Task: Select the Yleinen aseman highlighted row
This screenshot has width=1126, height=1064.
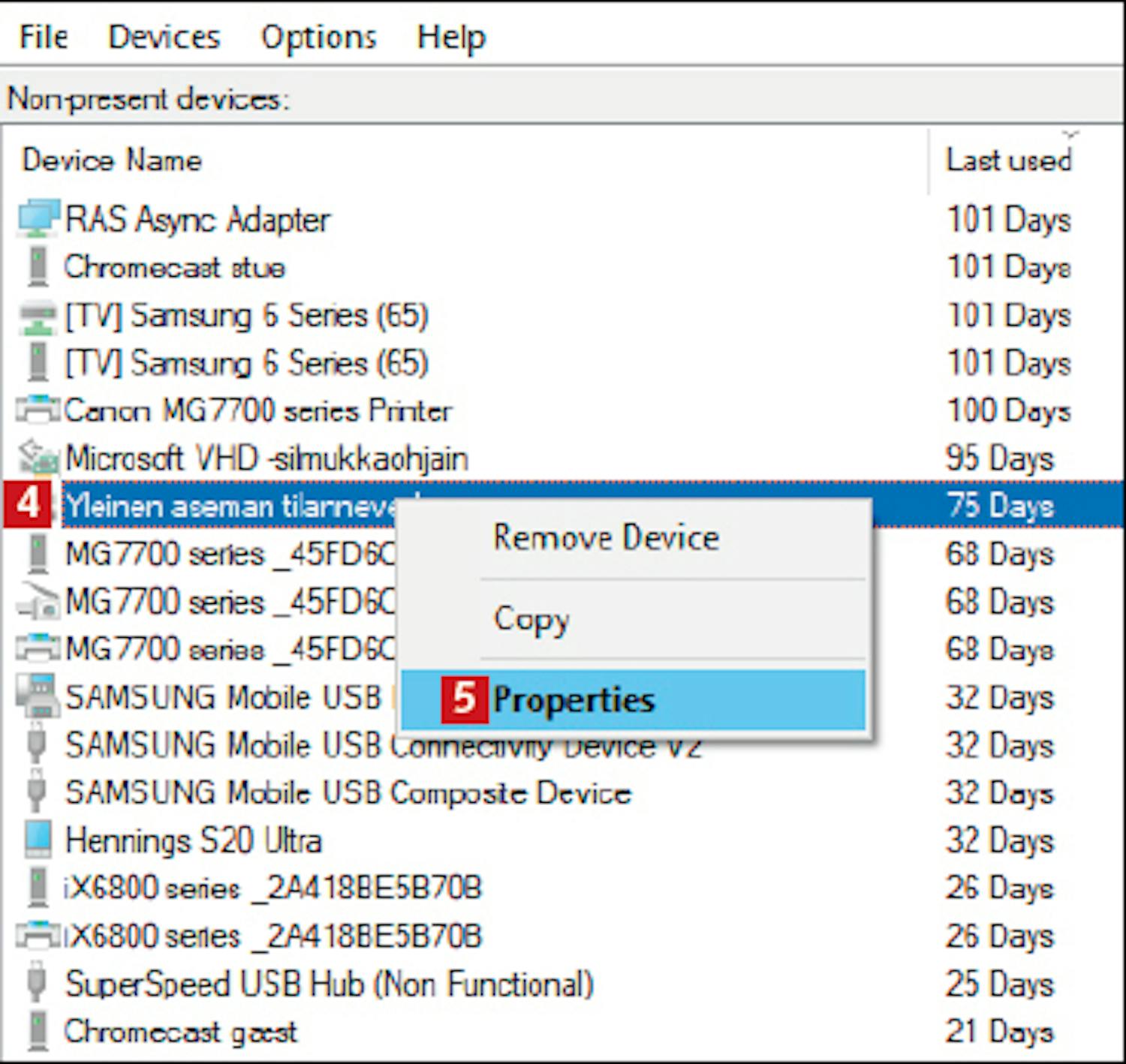Action: (x=225, y=506)
